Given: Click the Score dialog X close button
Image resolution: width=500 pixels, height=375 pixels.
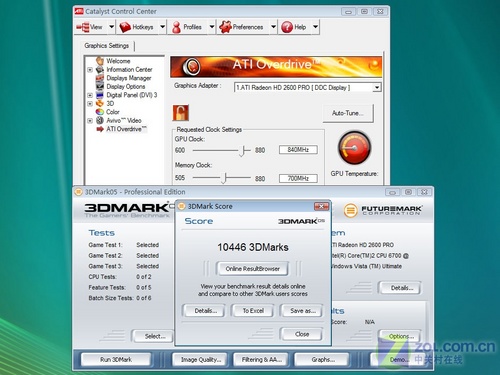Looking at the screenshot, I should 321,206.
